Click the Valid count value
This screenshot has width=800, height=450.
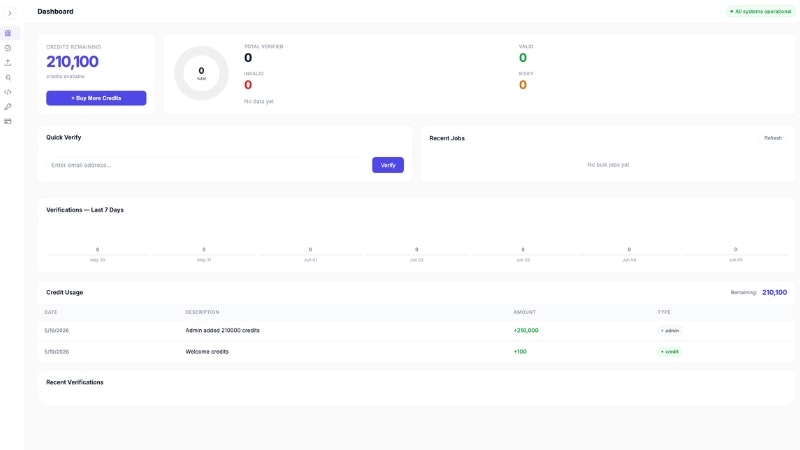pyautogui.click(x=523, y=58)
